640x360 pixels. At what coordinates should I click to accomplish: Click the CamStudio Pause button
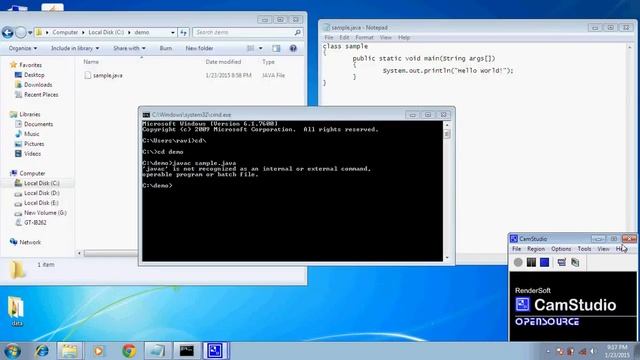pos(531,262)
